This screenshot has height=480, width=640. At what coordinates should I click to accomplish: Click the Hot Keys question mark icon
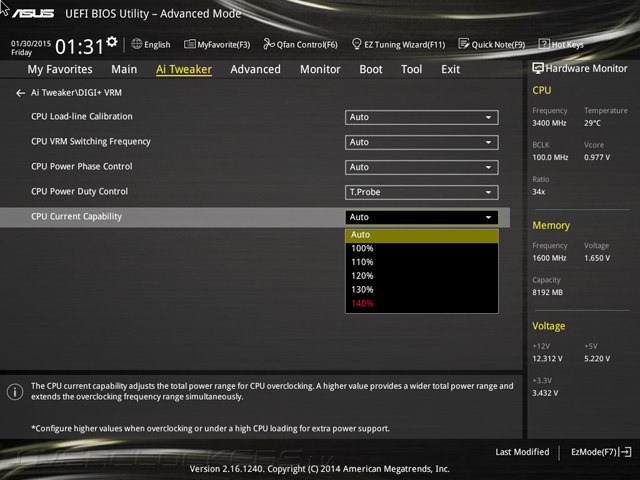(x=544, y=44)
